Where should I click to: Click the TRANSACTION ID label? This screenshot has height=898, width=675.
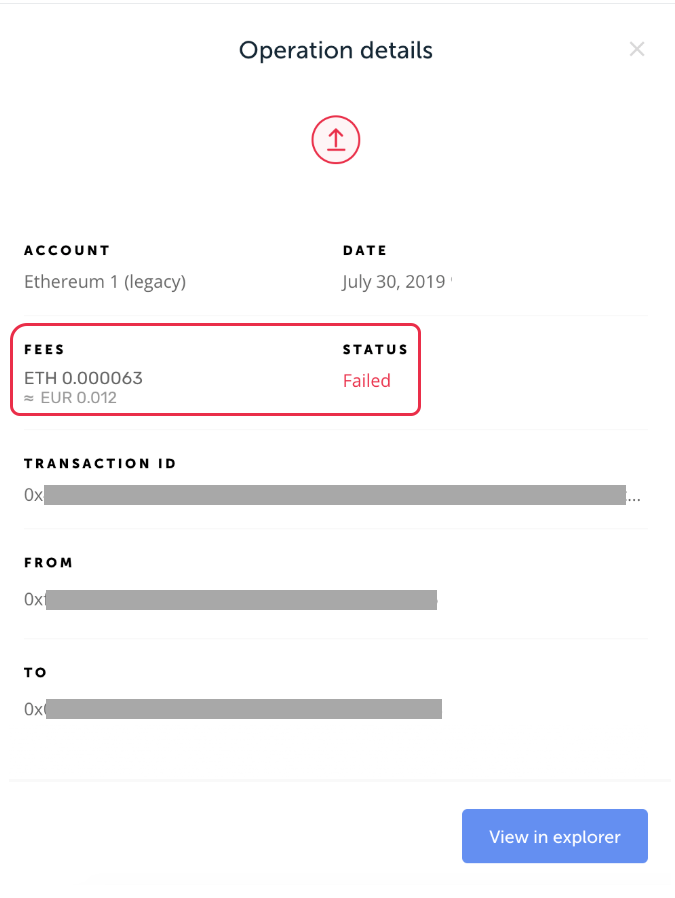point(100,463)
